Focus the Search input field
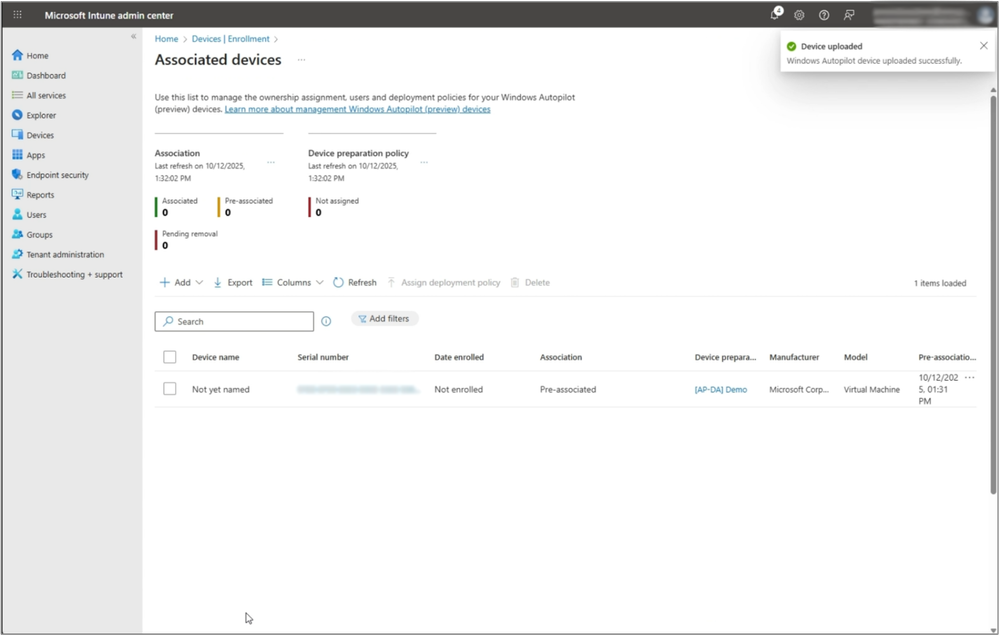This screenshot has width=999, height=635. [234, 321]
